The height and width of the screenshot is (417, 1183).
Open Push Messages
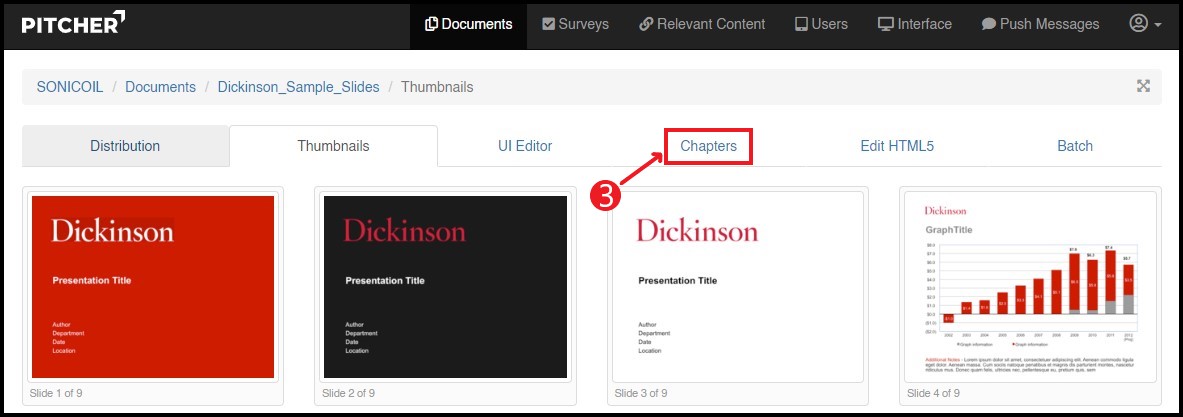(1040, 24)
